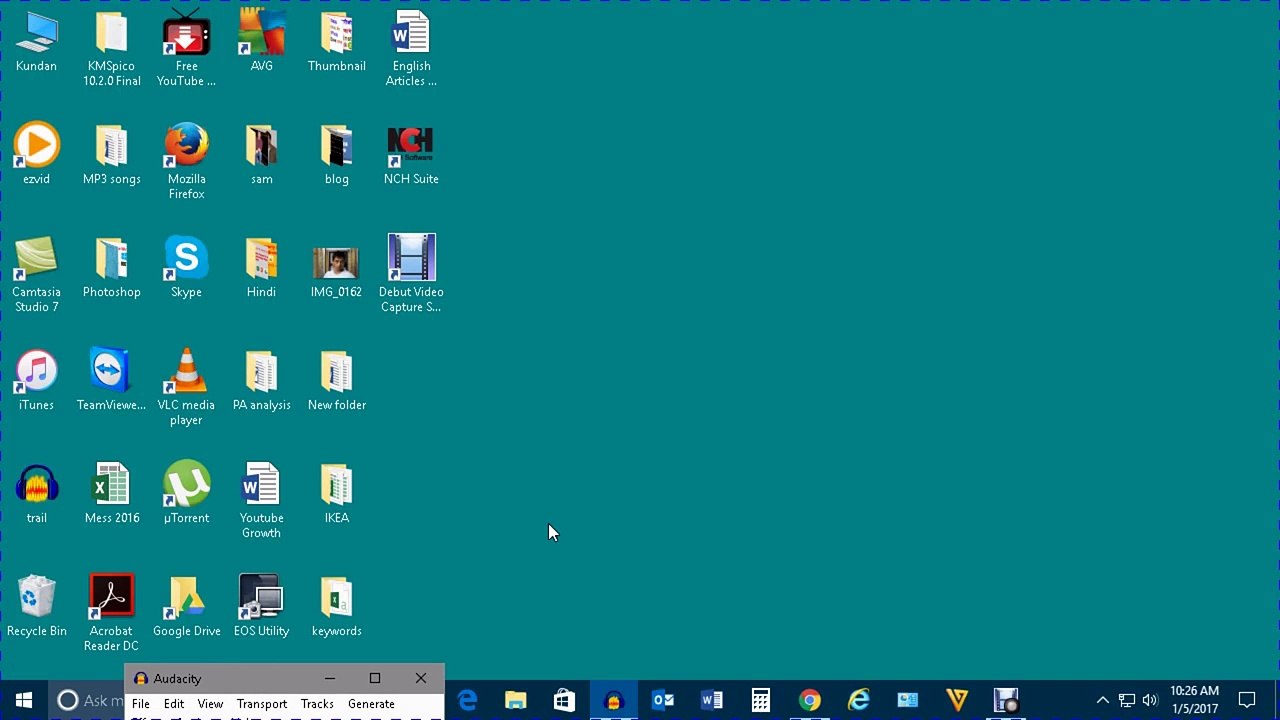
Task: Open the volume tray icon
Action: (x=1150, y=700)
